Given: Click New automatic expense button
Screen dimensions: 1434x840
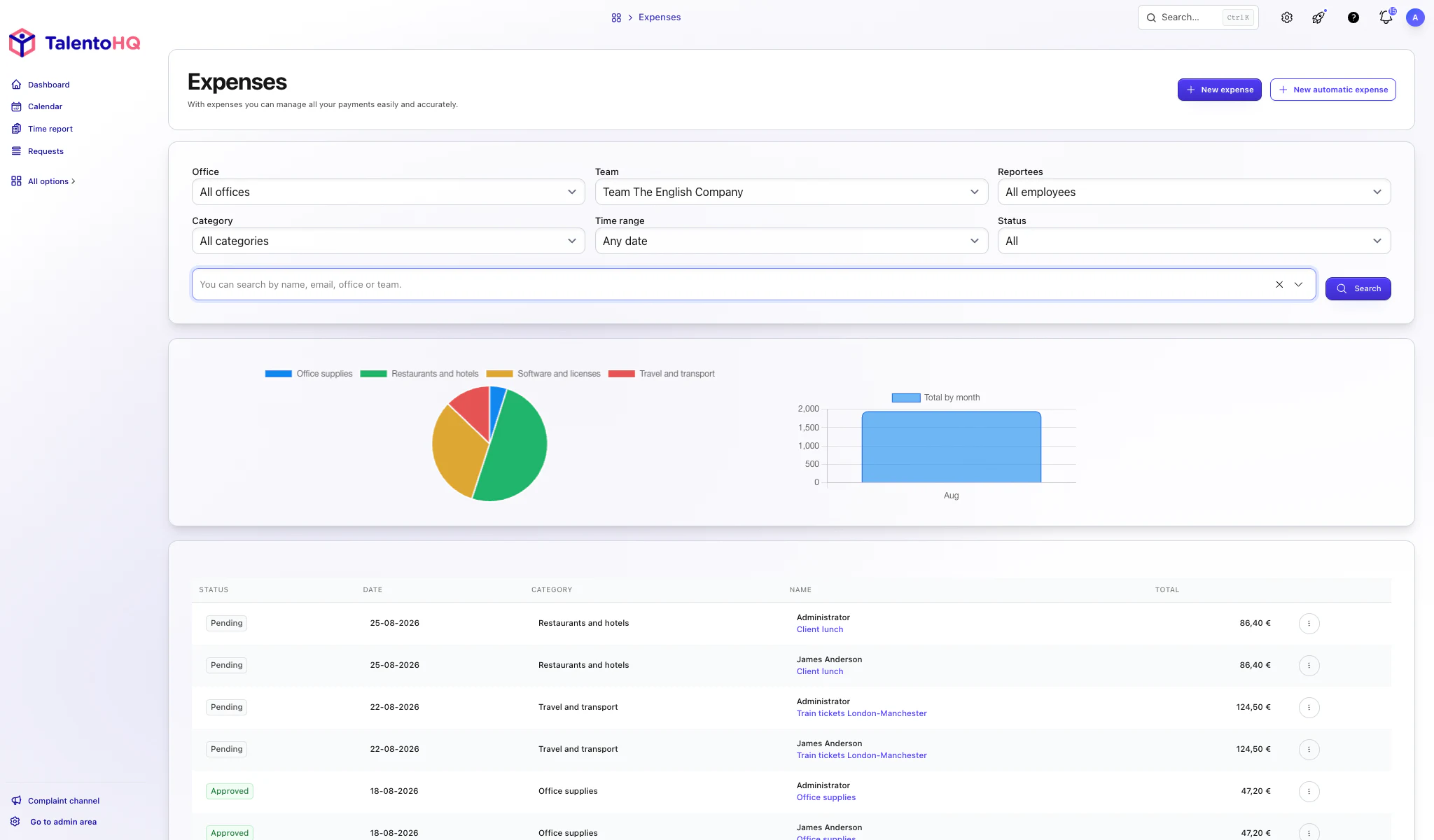Looking at the screenshot, I should tap(1333, 90).
